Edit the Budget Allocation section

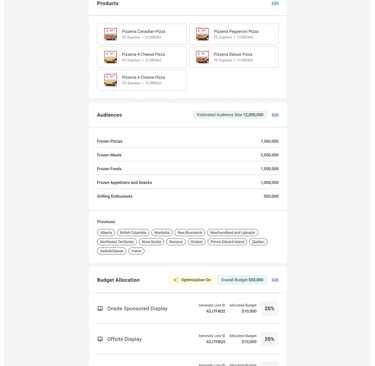pyautogui.click(x=275, y=280)
